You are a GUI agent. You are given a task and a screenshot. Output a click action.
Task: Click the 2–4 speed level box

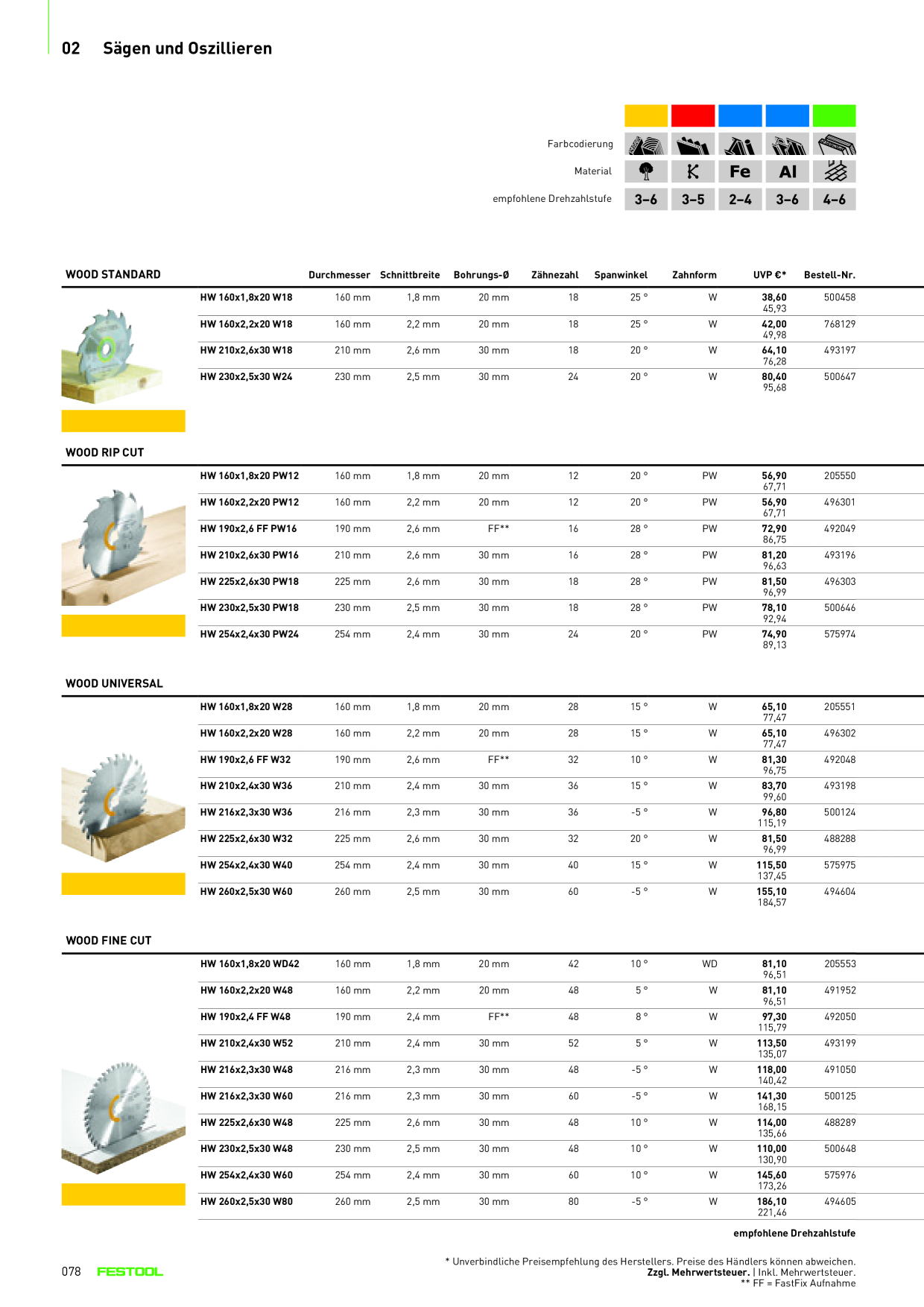[740, 199]
